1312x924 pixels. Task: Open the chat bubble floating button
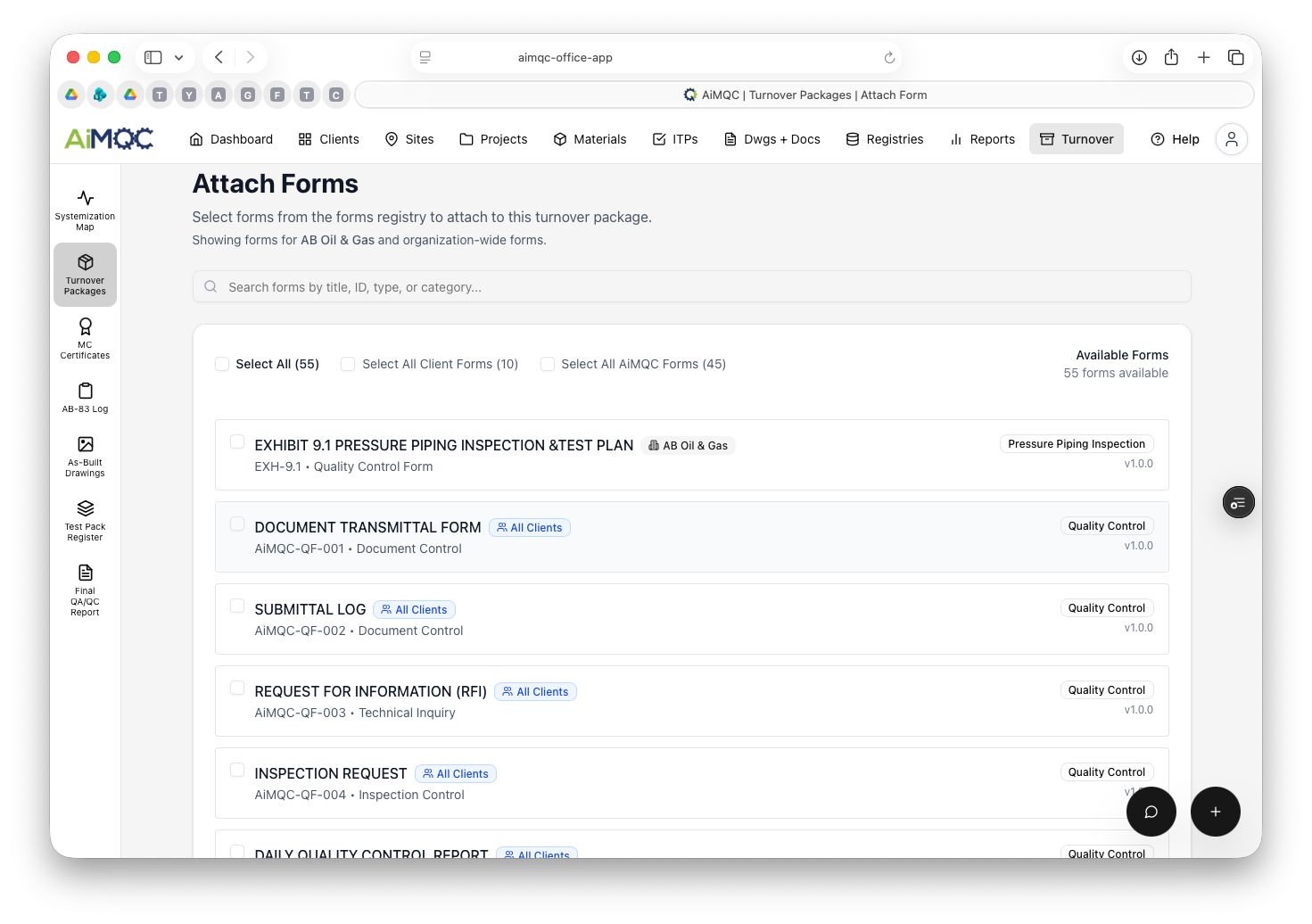tap(1151, 812)
